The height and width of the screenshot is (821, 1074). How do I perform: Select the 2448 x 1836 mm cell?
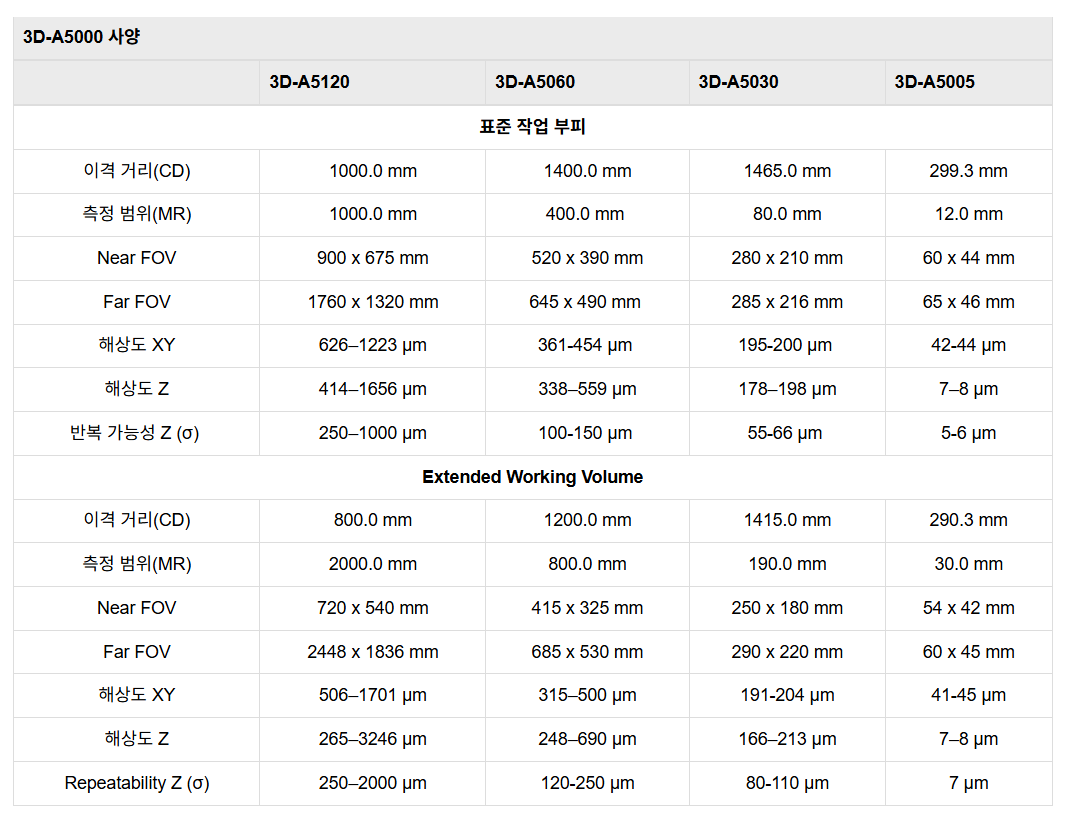pos(372,652)
